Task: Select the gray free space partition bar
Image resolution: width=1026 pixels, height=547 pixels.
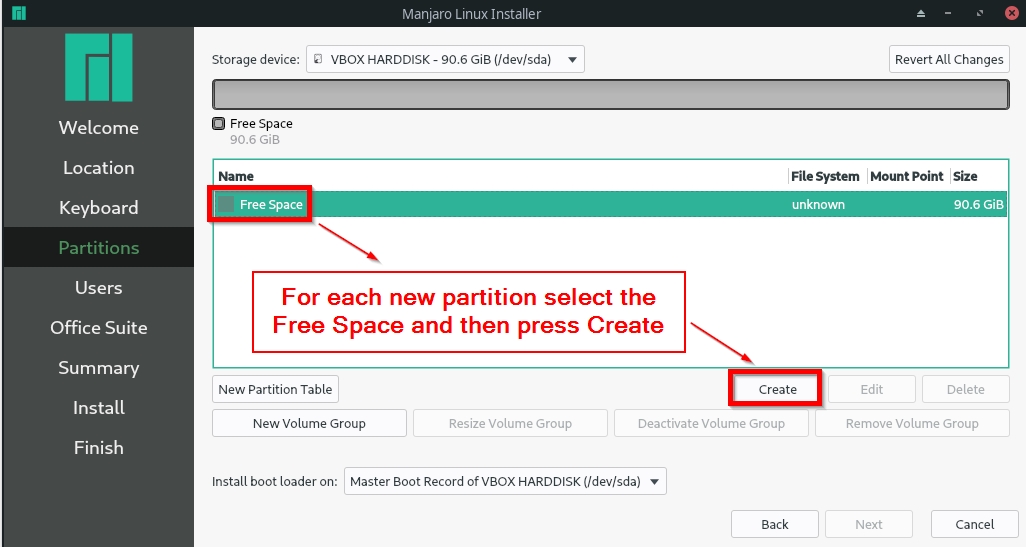Action: [610, 95]
